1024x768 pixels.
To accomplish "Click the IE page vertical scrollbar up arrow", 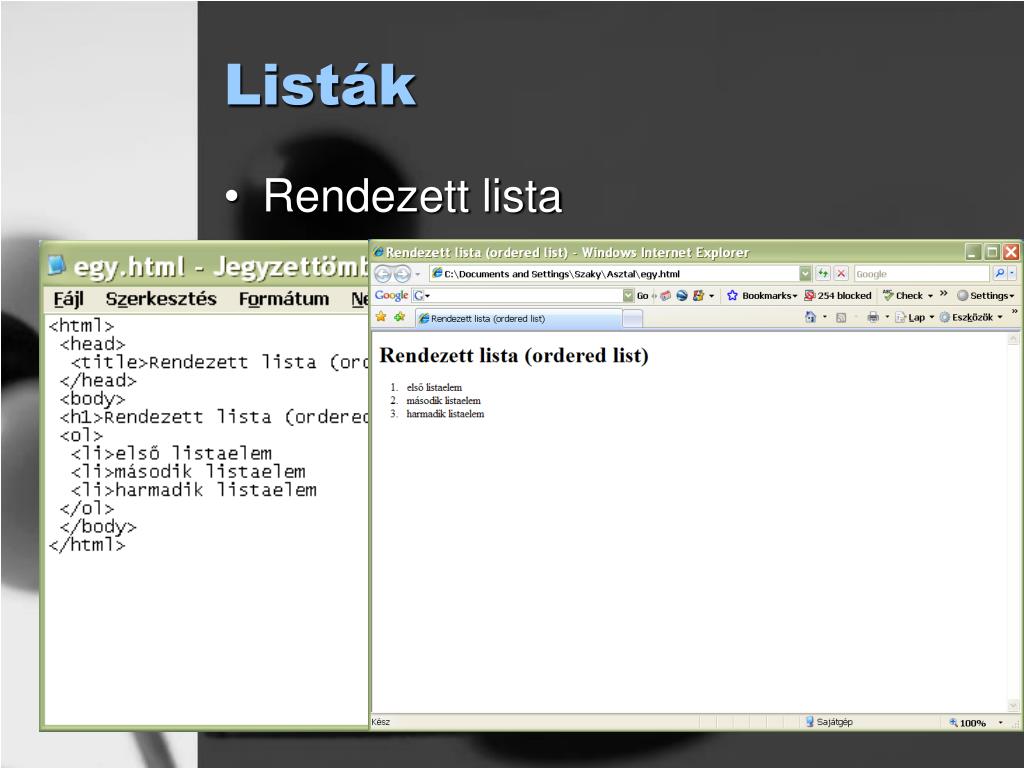I will (1013, 339).
